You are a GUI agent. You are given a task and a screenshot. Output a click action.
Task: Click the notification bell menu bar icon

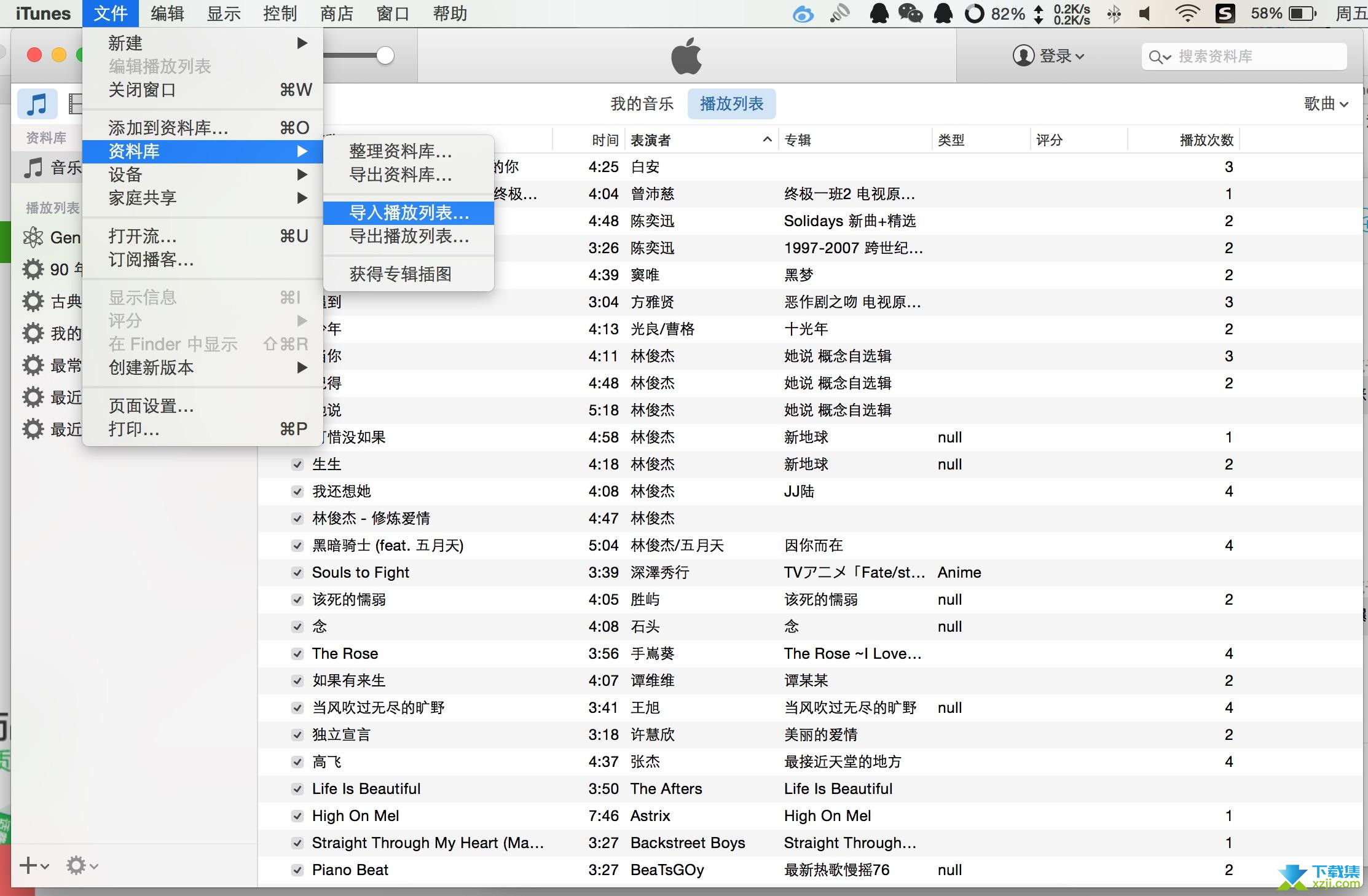tap(943, 14)
